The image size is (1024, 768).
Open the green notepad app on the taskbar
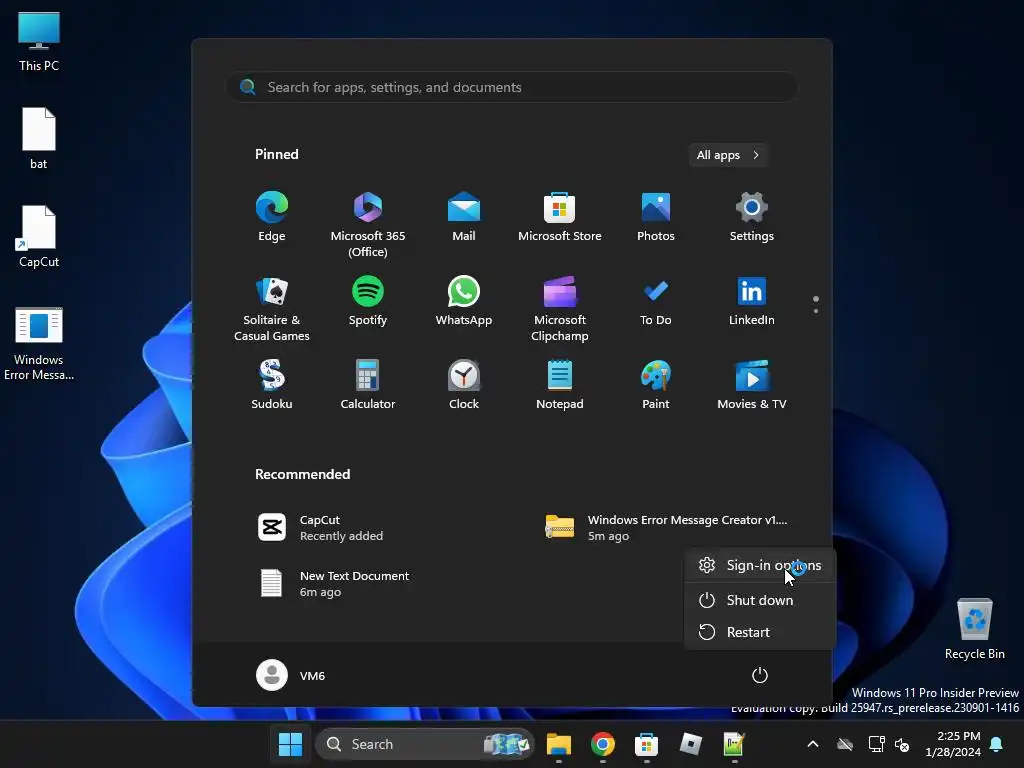[x=734, y=744]
